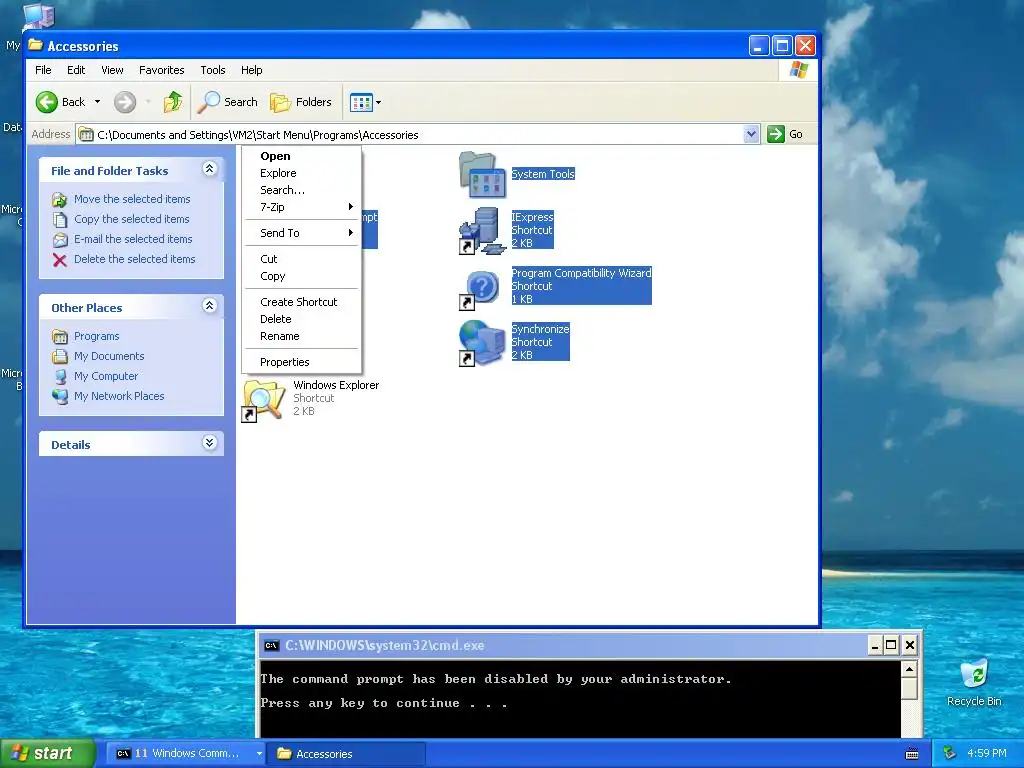Expand the Details panel
1024x768 pixels.
coord(209,443)
